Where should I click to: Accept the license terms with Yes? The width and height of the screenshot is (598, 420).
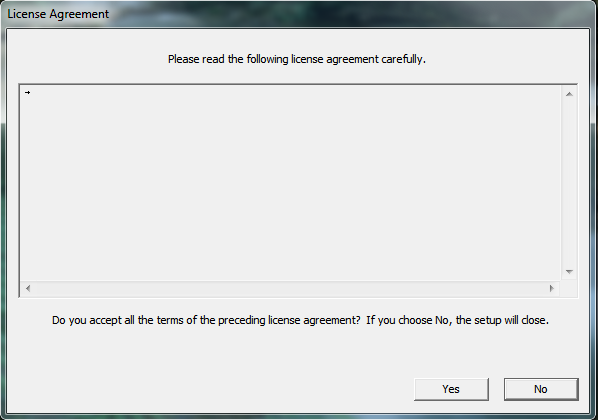[451, 389]
